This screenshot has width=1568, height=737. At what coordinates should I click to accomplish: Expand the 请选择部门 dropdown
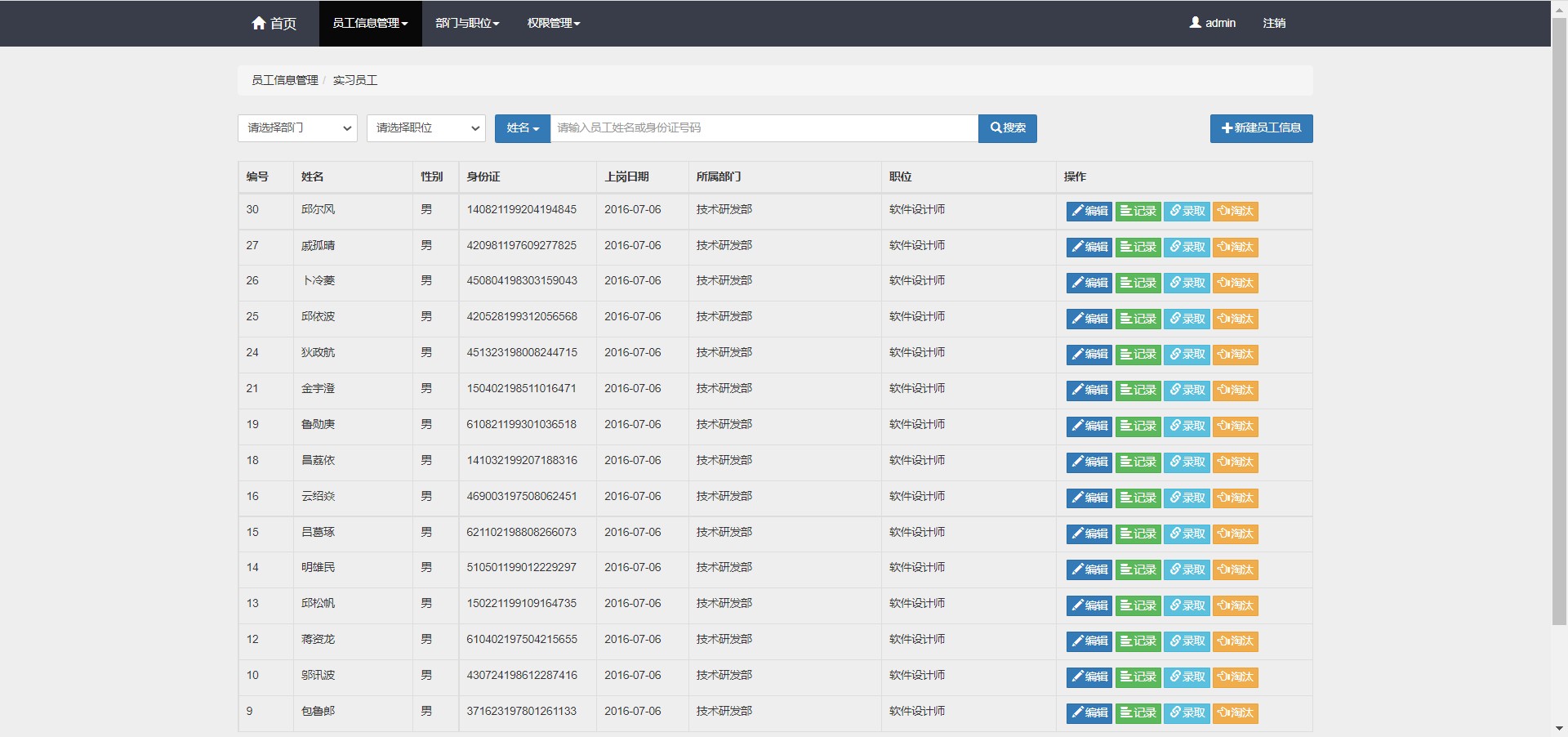pos(297,128)
